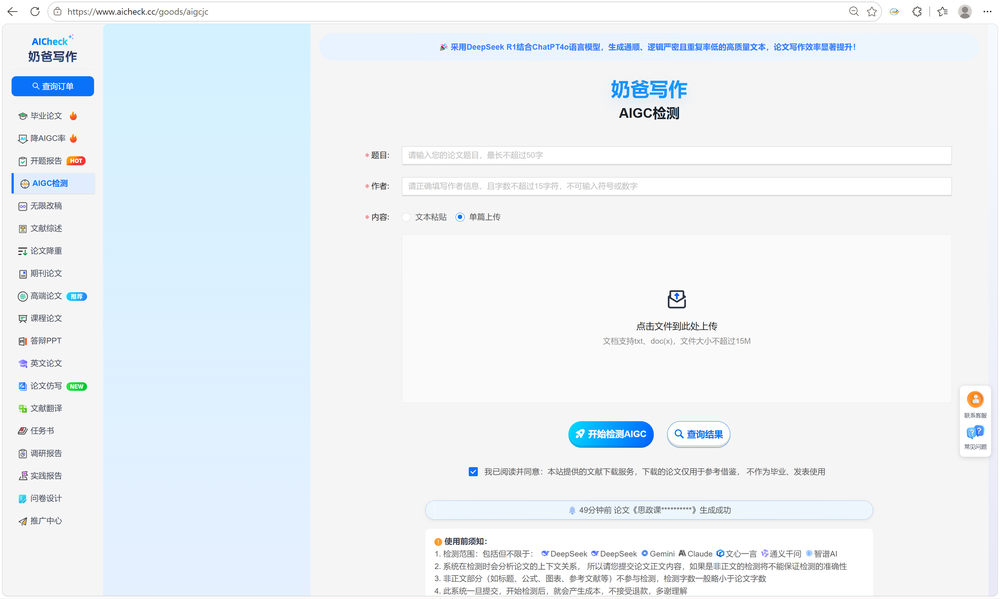Open 常见问题 FAQ icon
Image resolution: width=1000 pixels, height=599 pixels.
[x=975, y=433]
